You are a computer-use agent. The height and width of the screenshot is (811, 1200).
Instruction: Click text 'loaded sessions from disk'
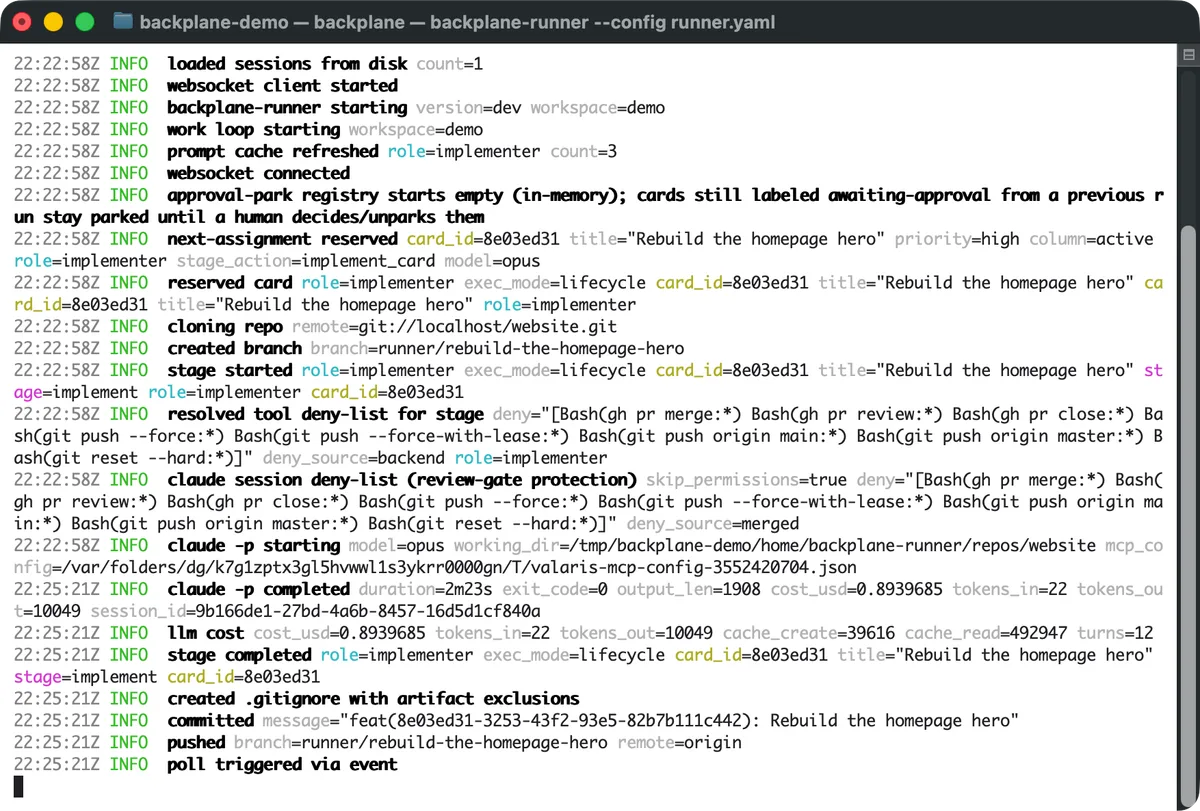tap(287, 64)
